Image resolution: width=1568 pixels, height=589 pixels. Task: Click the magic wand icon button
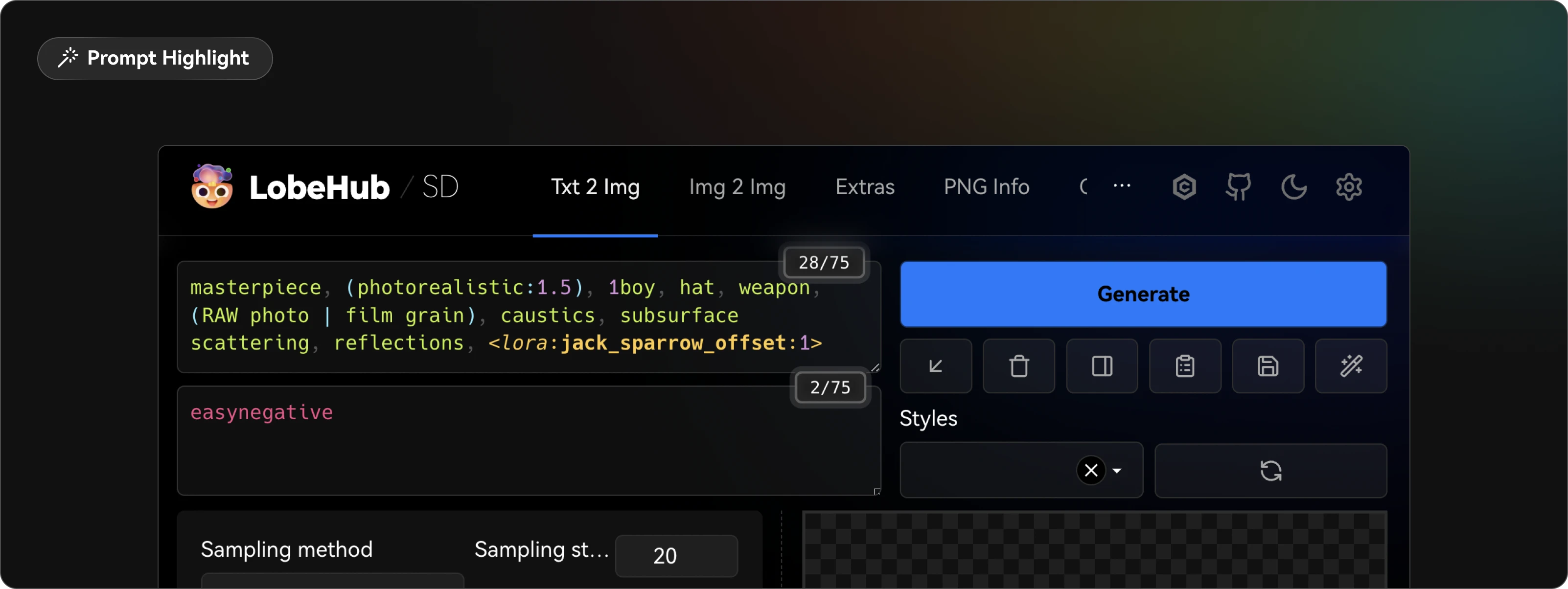(1351, 366)
